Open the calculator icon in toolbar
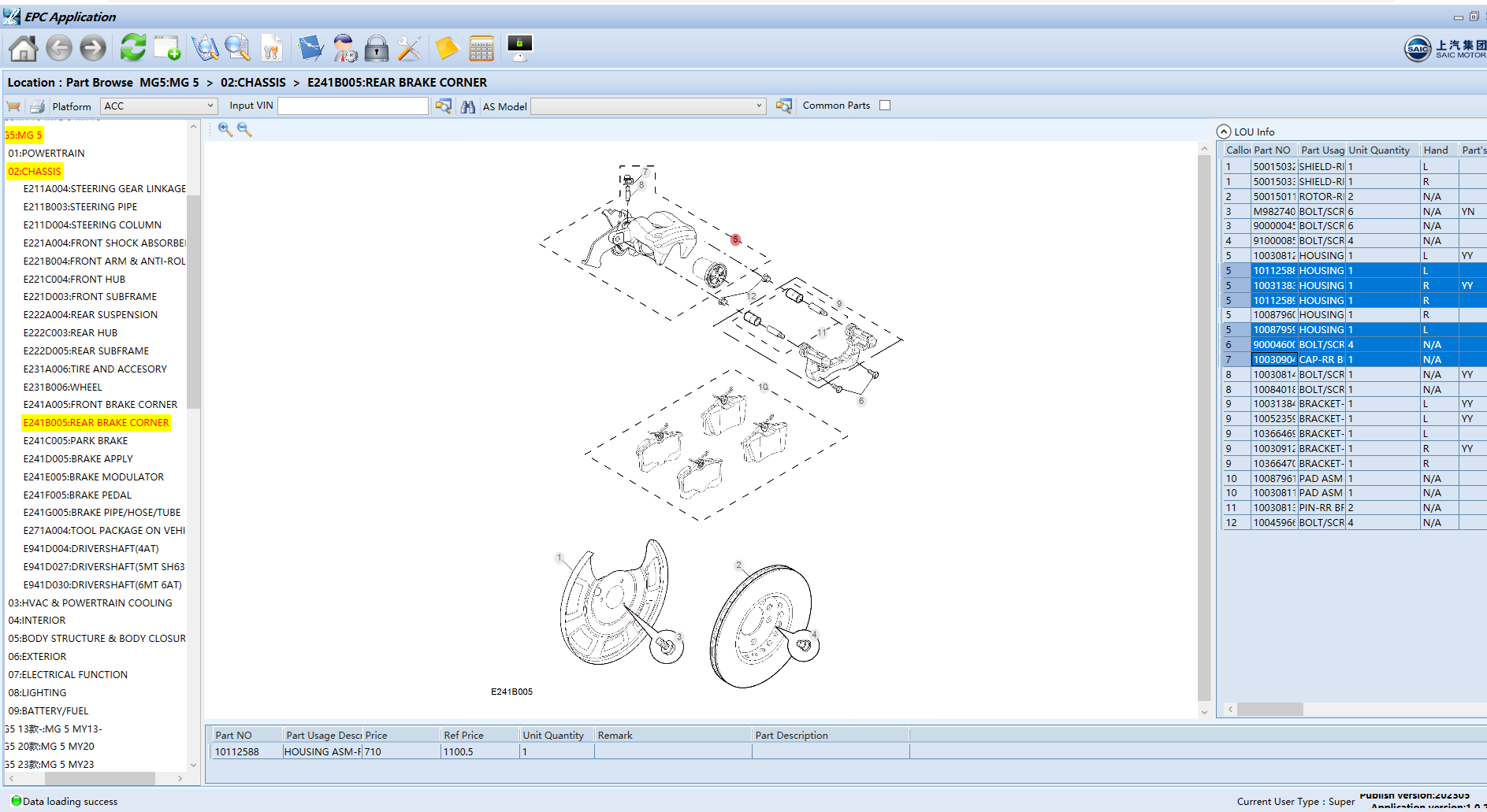Screen dimensions: 1487x812 pos(481,49)
